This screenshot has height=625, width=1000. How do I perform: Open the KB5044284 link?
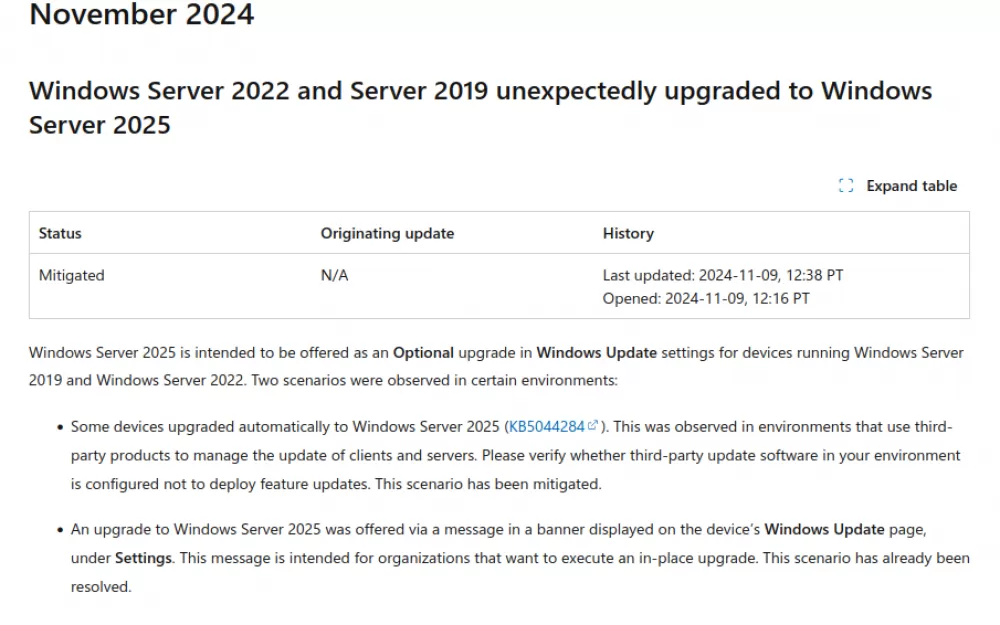tap(547, 427)
